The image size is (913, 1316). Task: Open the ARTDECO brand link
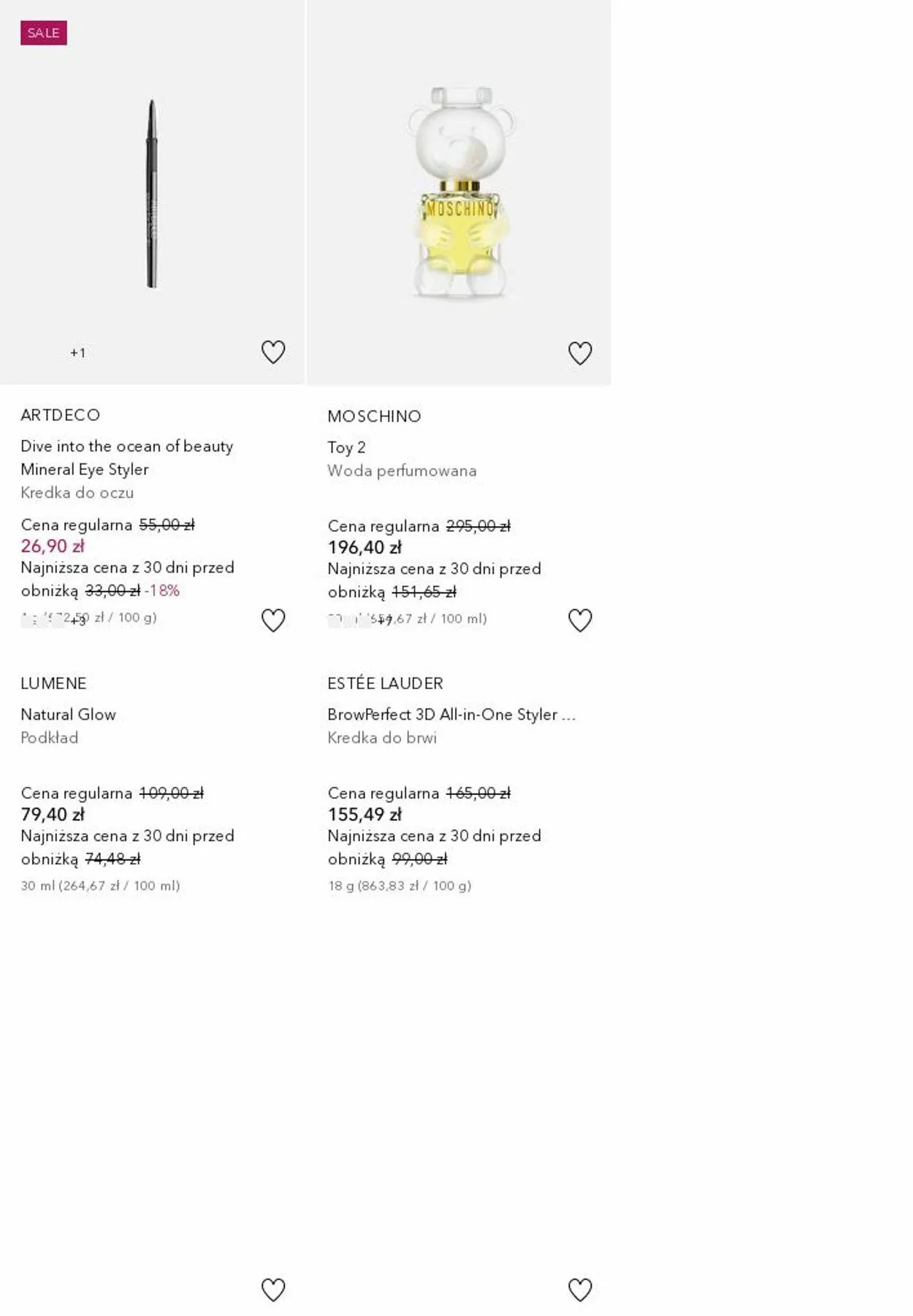click(61, 415)
